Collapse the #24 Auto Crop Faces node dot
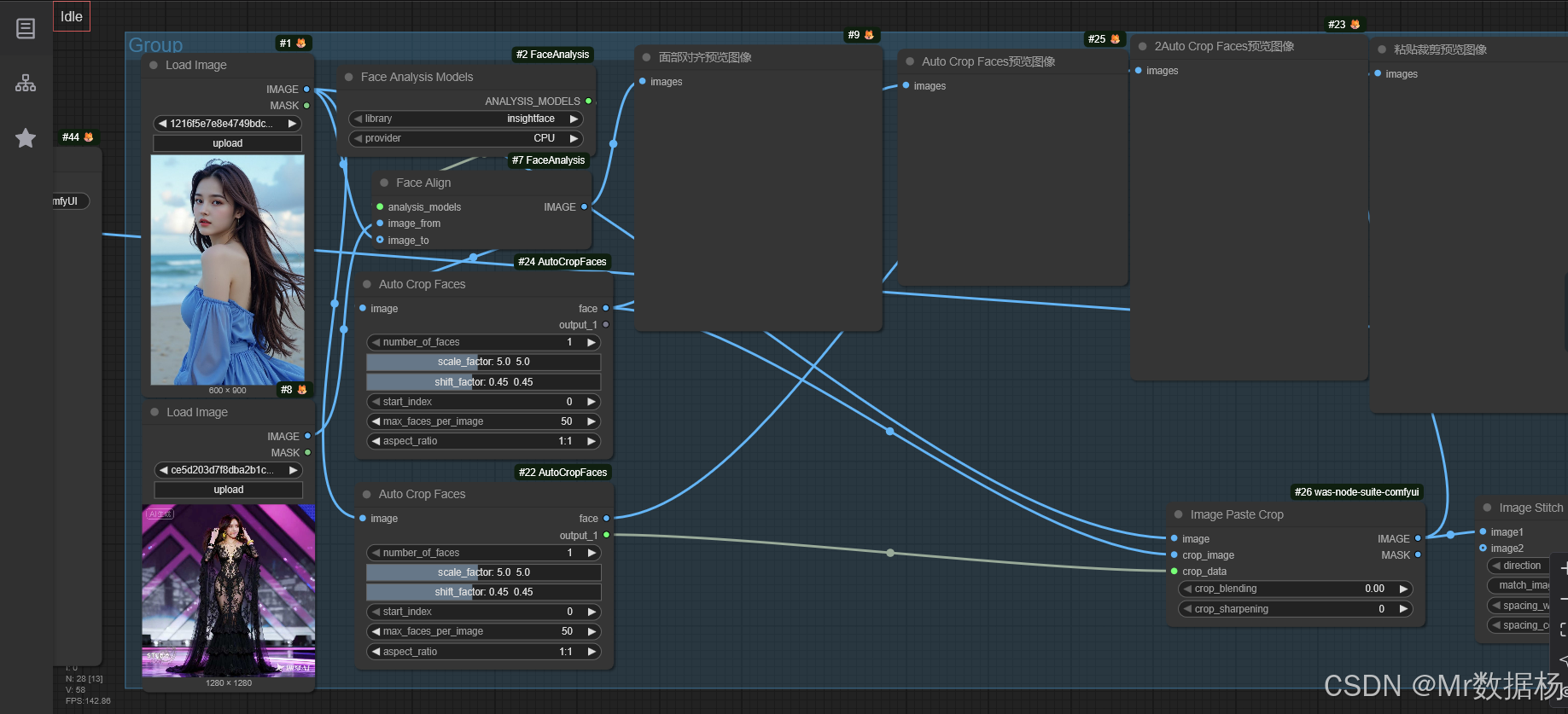 [x=367, y=284]
